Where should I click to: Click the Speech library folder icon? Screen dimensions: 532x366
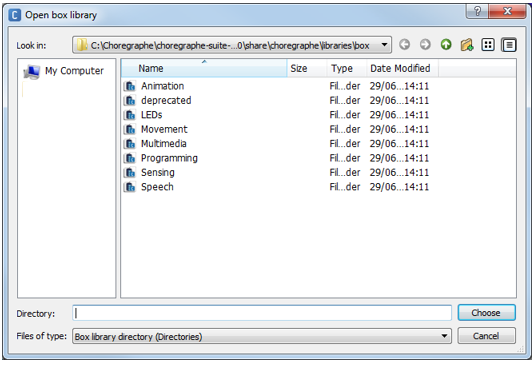(130, 187)
